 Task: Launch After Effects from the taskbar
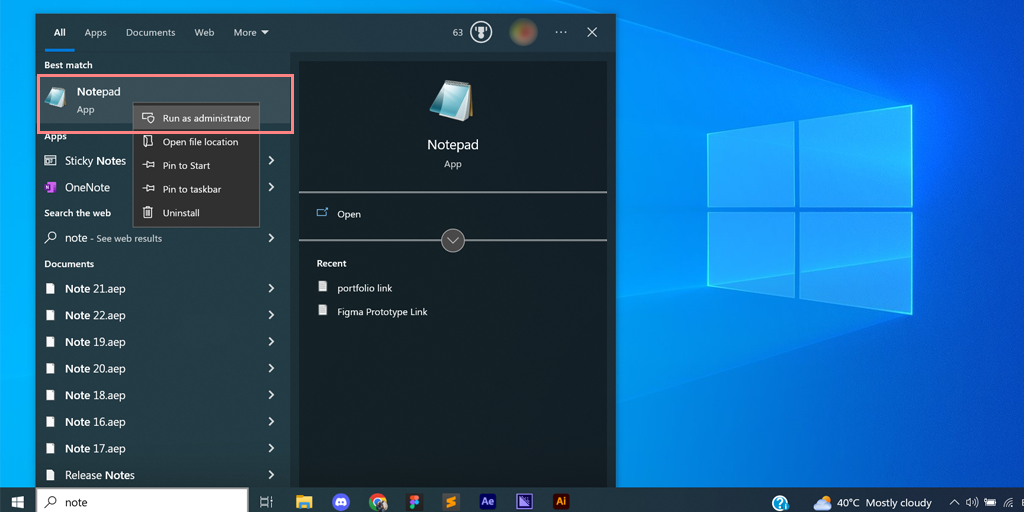(487, 502)
